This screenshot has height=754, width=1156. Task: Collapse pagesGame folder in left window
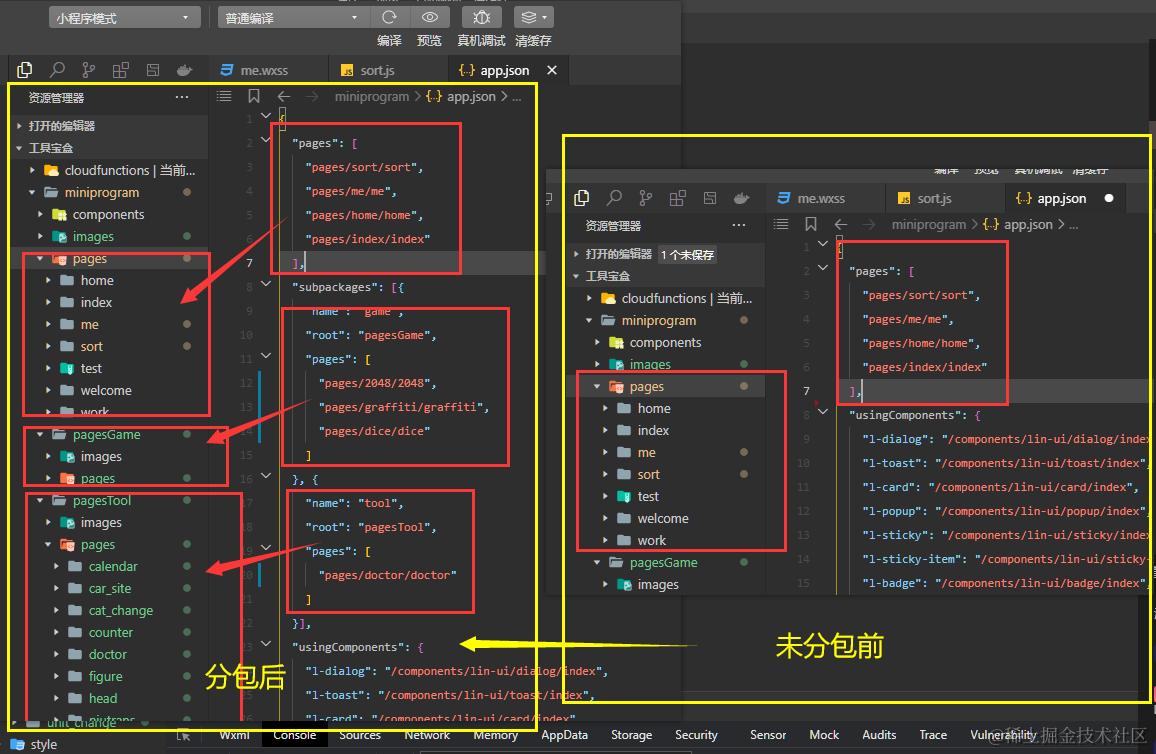pos(40,435)
